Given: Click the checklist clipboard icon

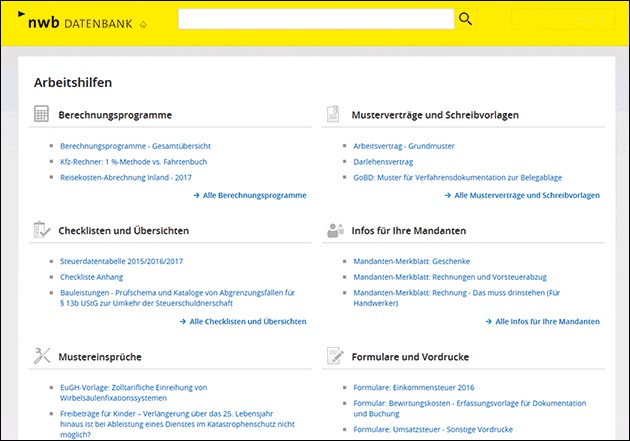Looking at the screenshot, I should click(42, 230).
